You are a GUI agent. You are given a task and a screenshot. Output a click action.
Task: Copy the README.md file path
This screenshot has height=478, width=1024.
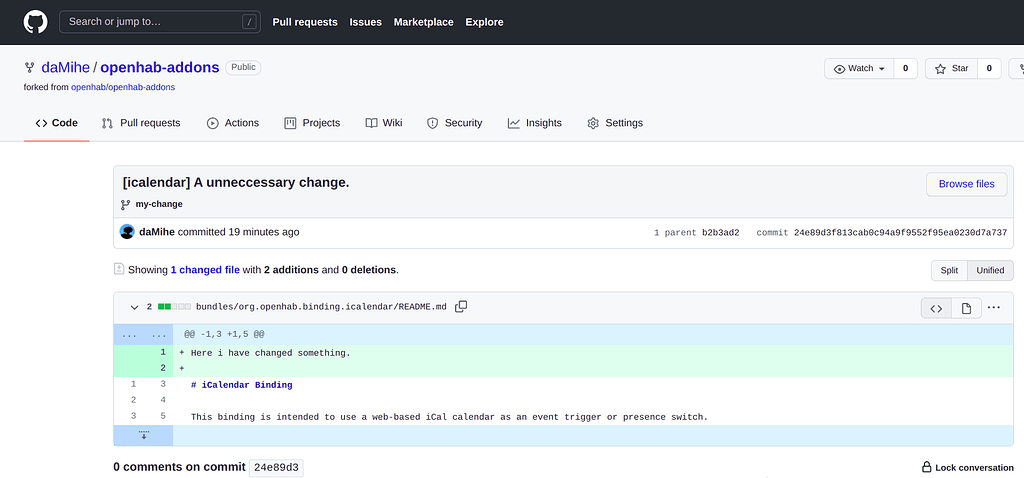461,307
